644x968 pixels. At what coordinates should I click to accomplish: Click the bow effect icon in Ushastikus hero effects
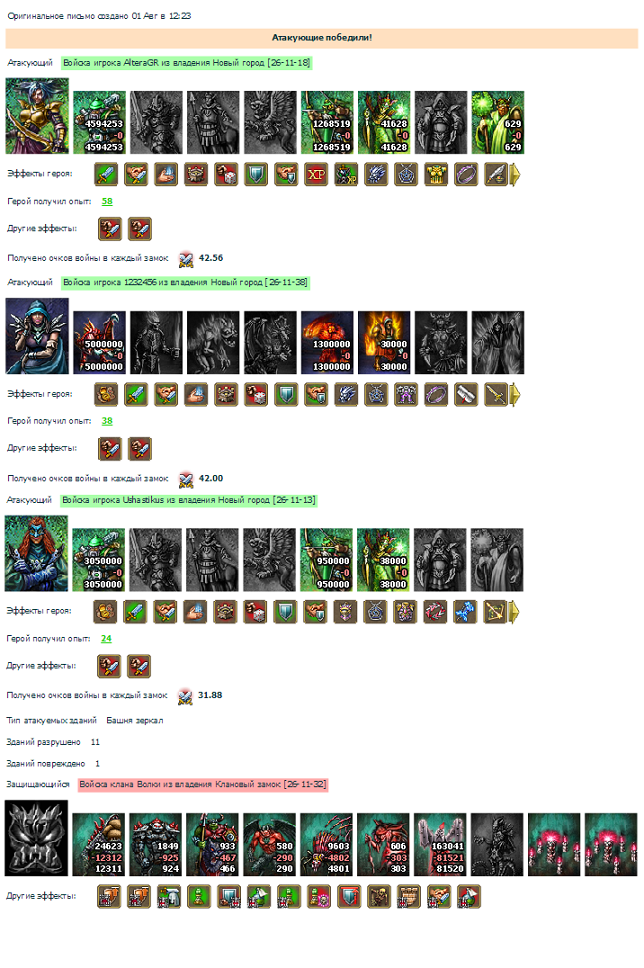(x=495, y=612)
